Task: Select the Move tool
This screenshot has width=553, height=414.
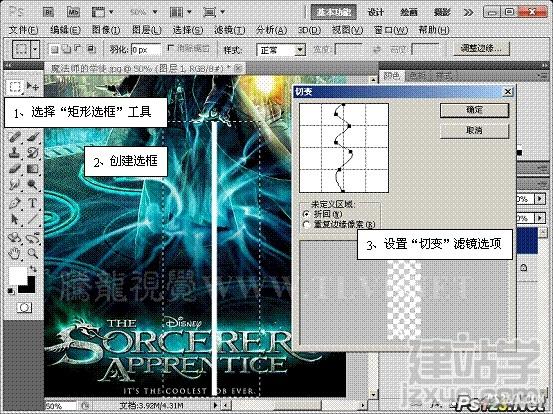Action: 33,86
